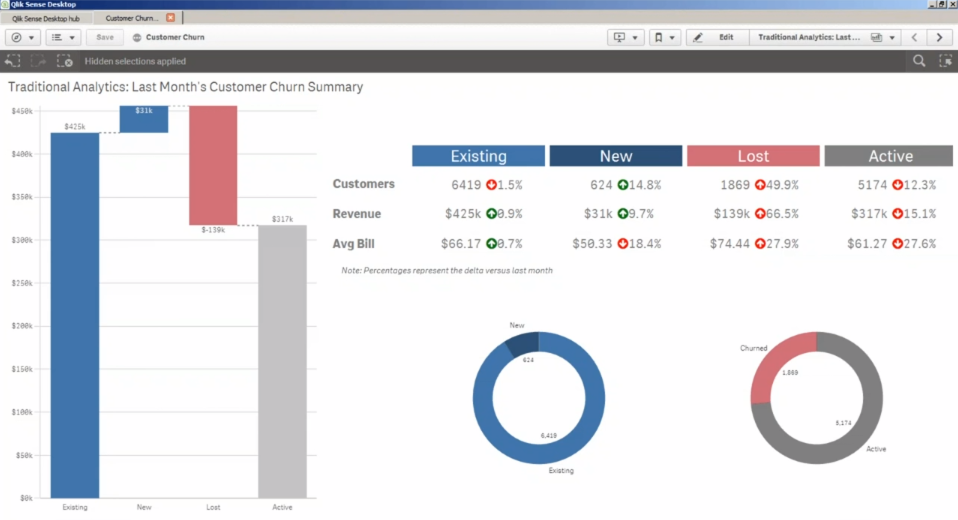Select the Churned segment in donut chart
The image size is (958, 520).
coord(777,367)
